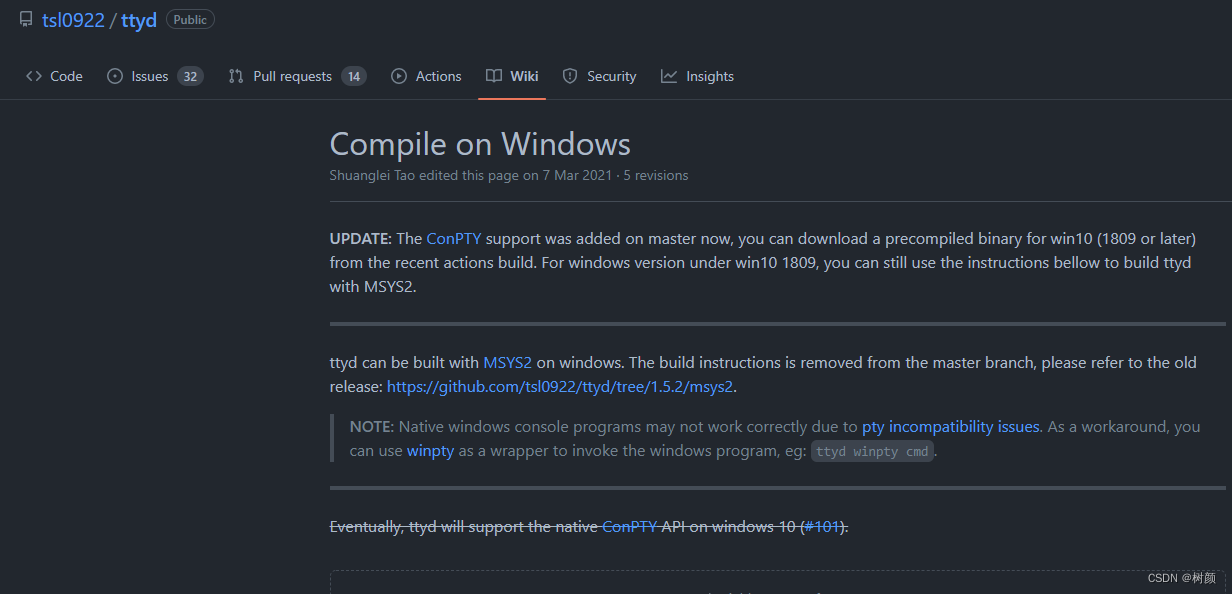
Task: Open the Issues tab showing 32 issues
Action: pos(150,76)
